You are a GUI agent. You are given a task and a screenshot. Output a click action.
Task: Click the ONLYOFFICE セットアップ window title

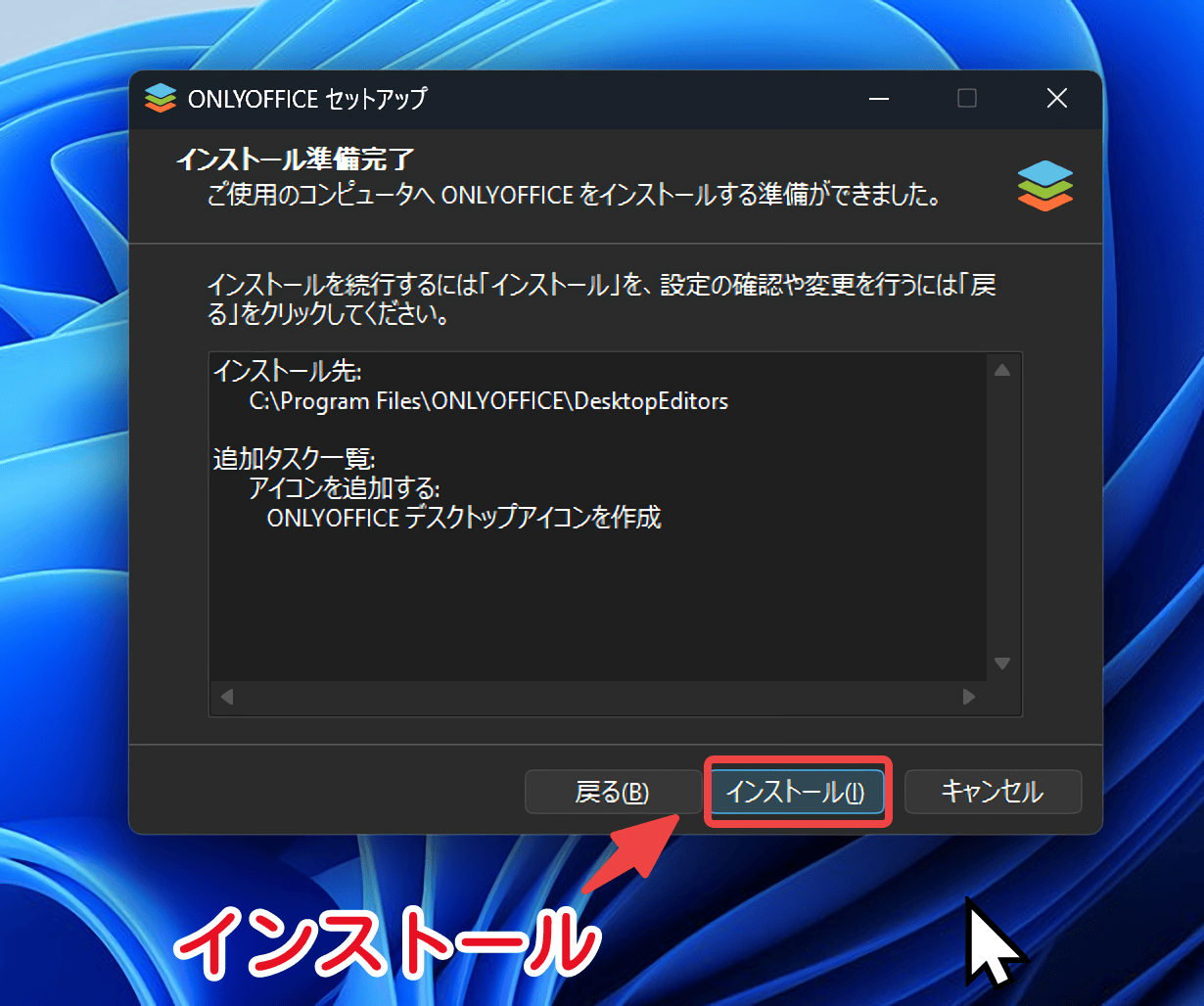(x=307, y=99)
